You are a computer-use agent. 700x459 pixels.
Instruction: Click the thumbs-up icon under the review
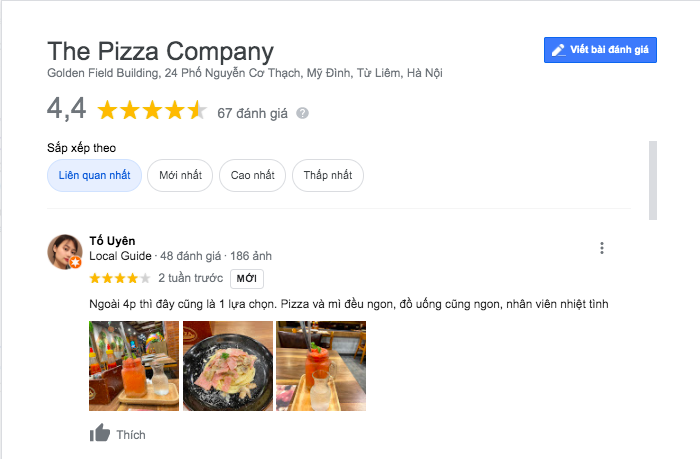click(x=100, y=433)
